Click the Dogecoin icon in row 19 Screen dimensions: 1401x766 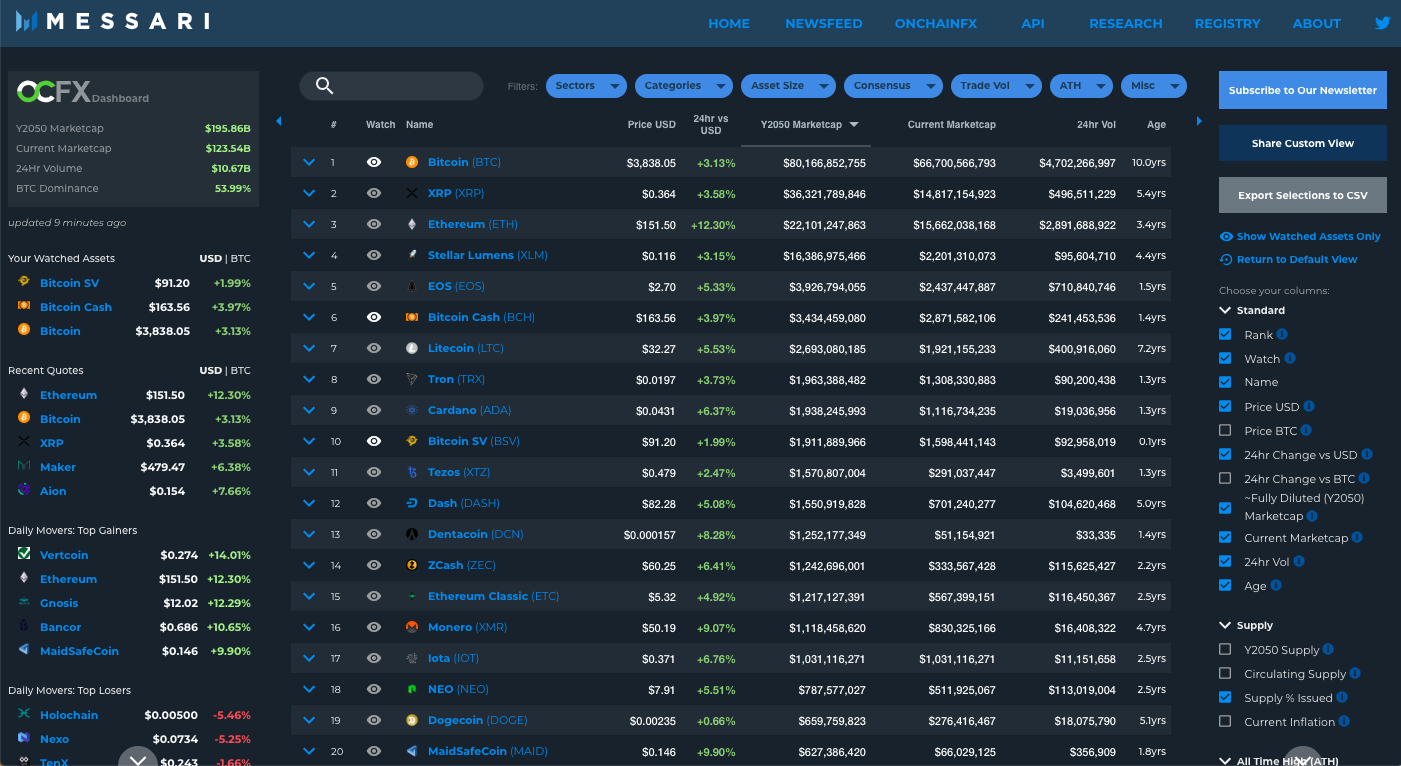(x=412, y=720)
